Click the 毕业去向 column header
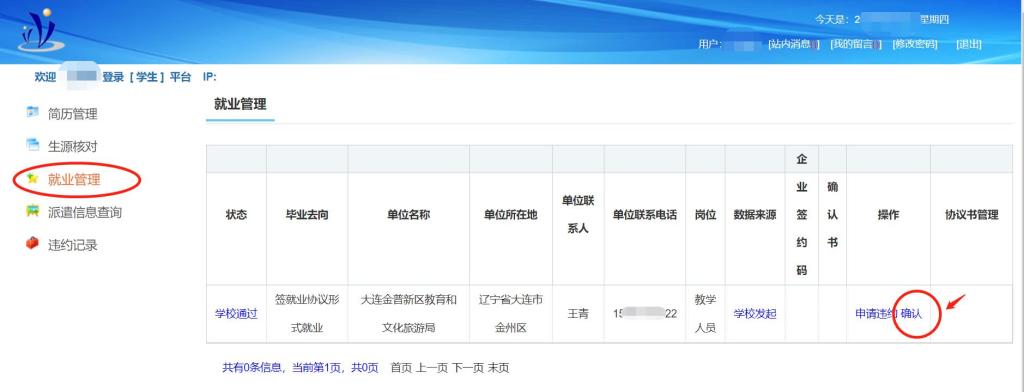 tap(307, 215)
